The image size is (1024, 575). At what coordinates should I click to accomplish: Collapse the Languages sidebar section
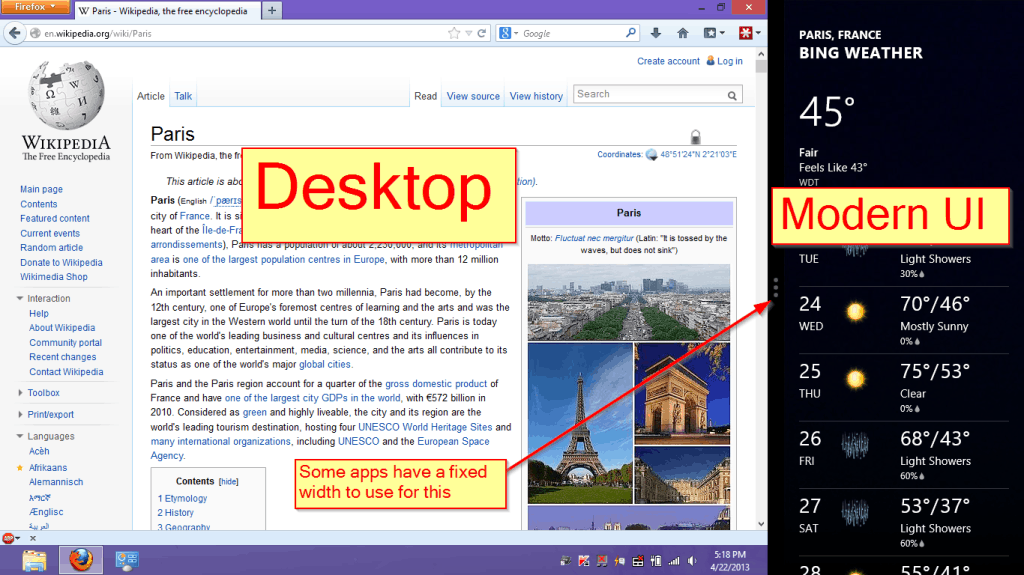tap(20, 436)
